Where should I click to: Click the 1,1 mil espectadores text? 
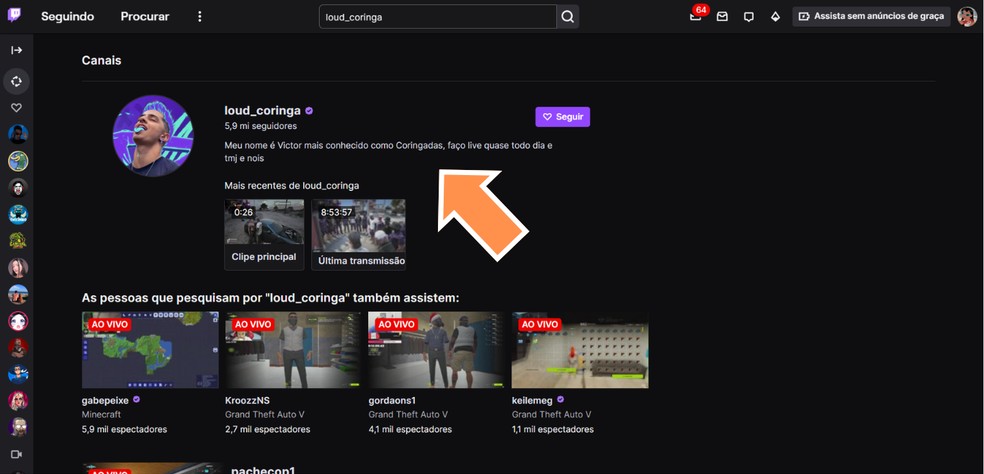point(553,429)
